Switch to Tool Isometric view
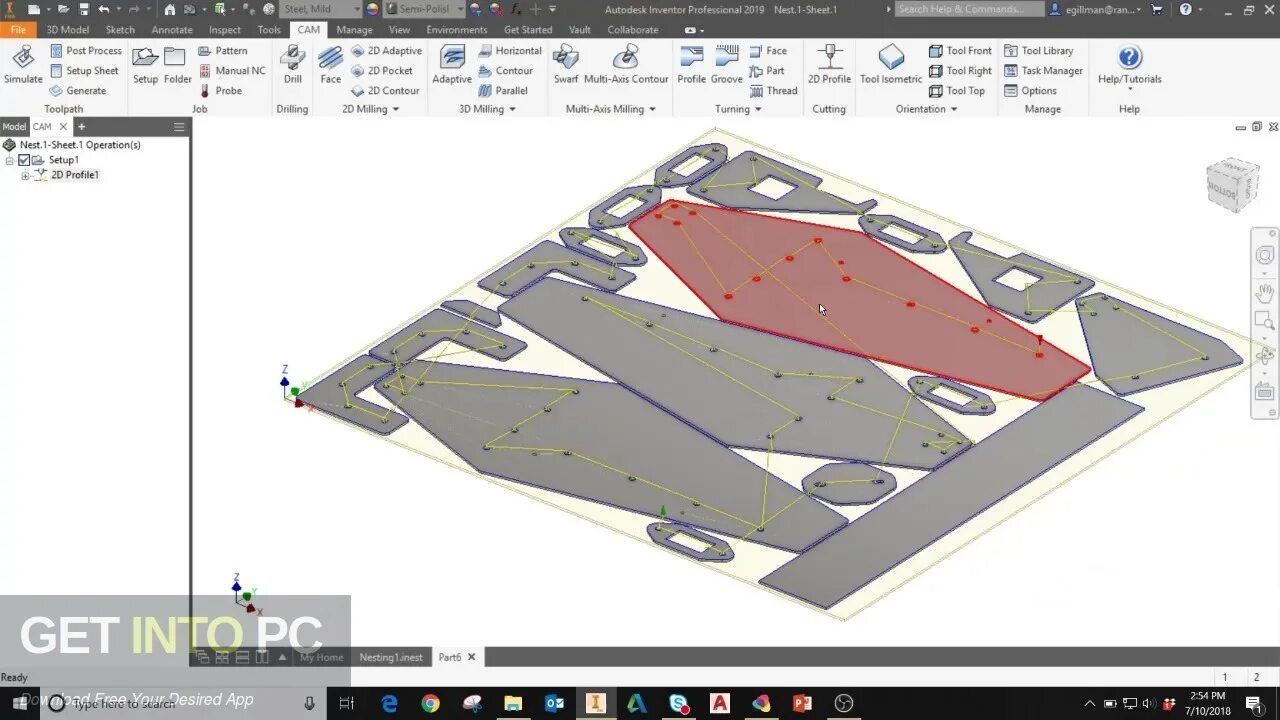The image size is (1280, 720). pos(891,65)
